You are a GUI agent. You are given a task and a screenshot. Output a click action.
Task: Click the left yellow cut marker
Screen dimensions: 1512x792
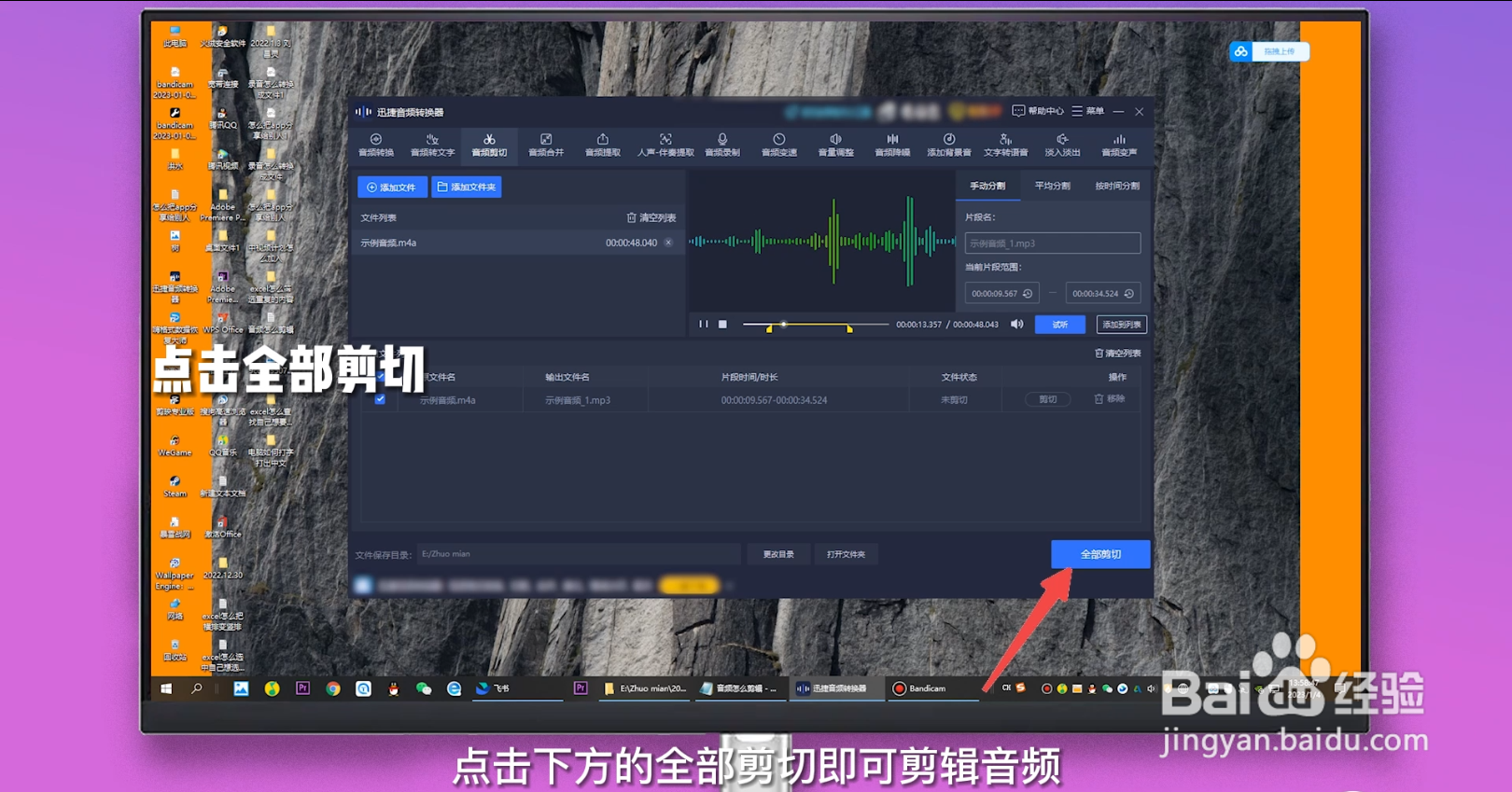[769, 328]
